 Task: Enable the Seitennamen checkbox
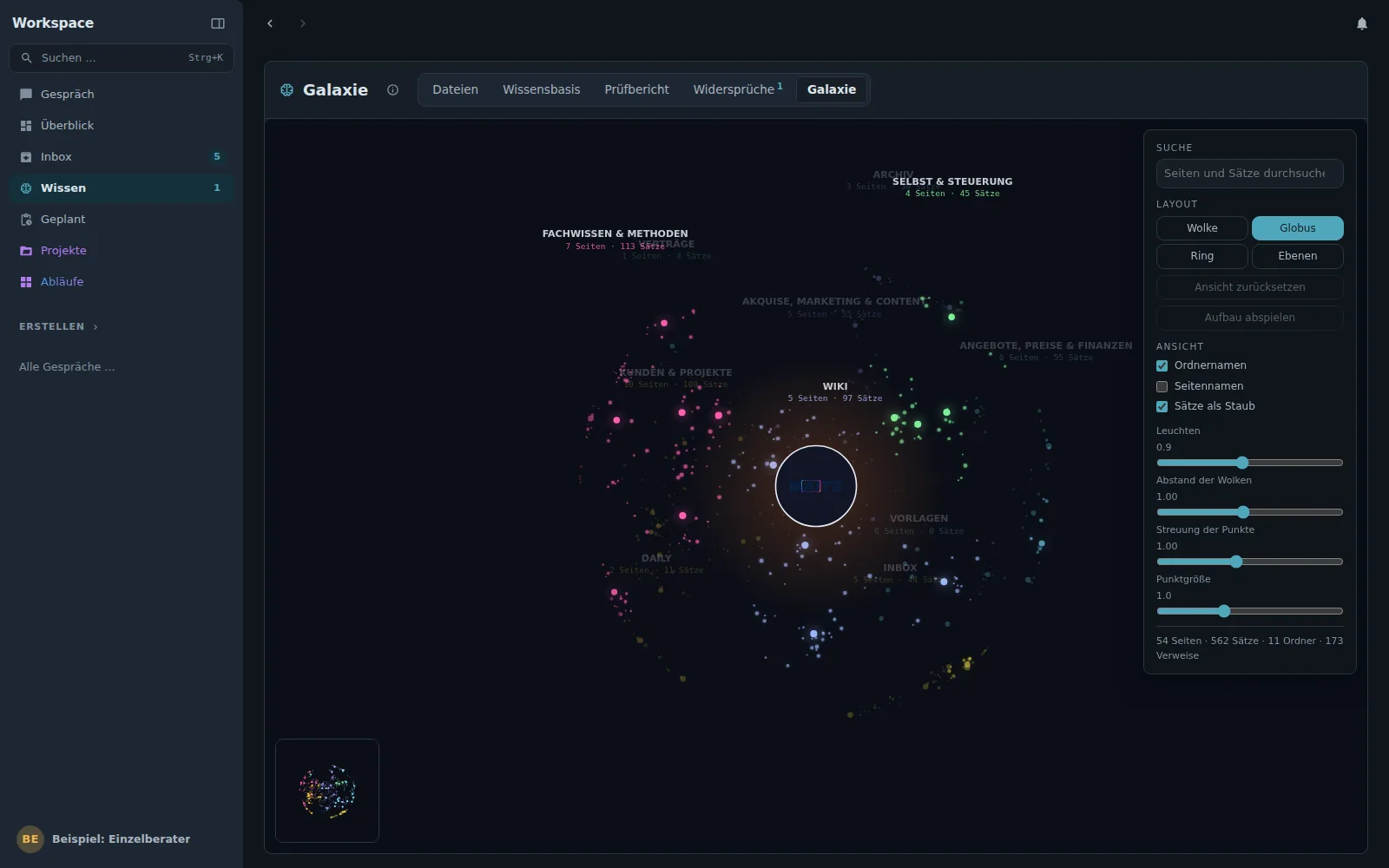click(1162, 386)
